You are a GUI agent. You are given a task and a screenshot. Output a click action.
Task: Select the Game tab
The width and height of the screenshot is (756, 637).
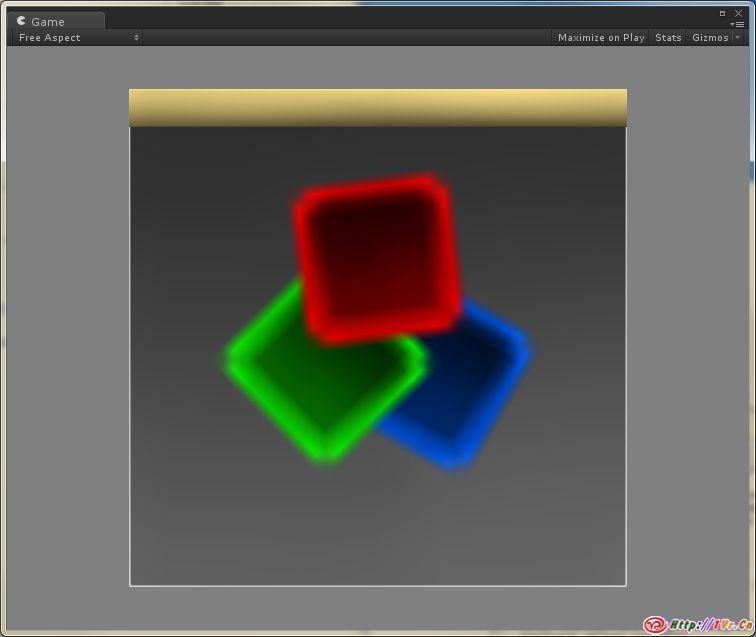coord(47,21)
